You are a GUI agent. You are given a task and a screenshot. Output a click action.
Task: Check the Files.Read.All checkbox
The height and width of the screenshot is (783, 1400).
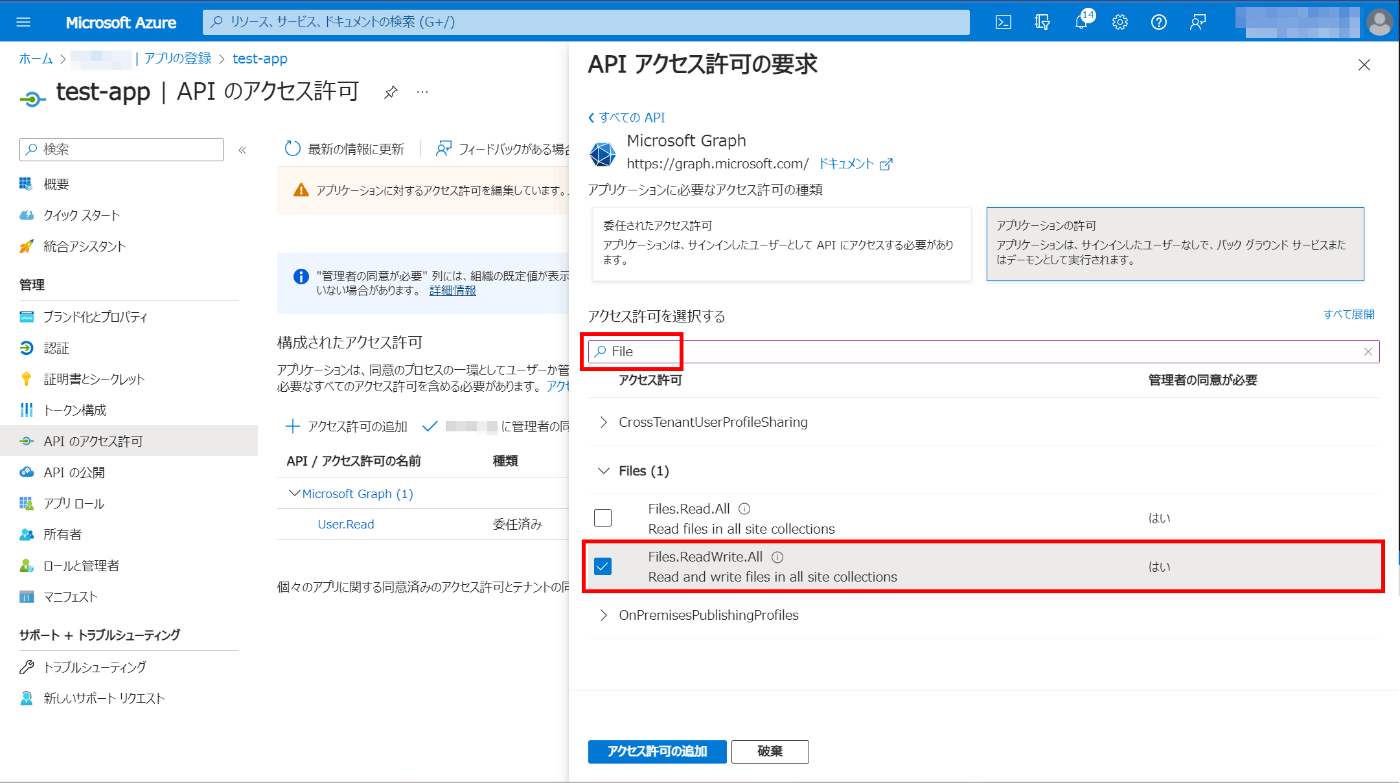coord(603,518)
